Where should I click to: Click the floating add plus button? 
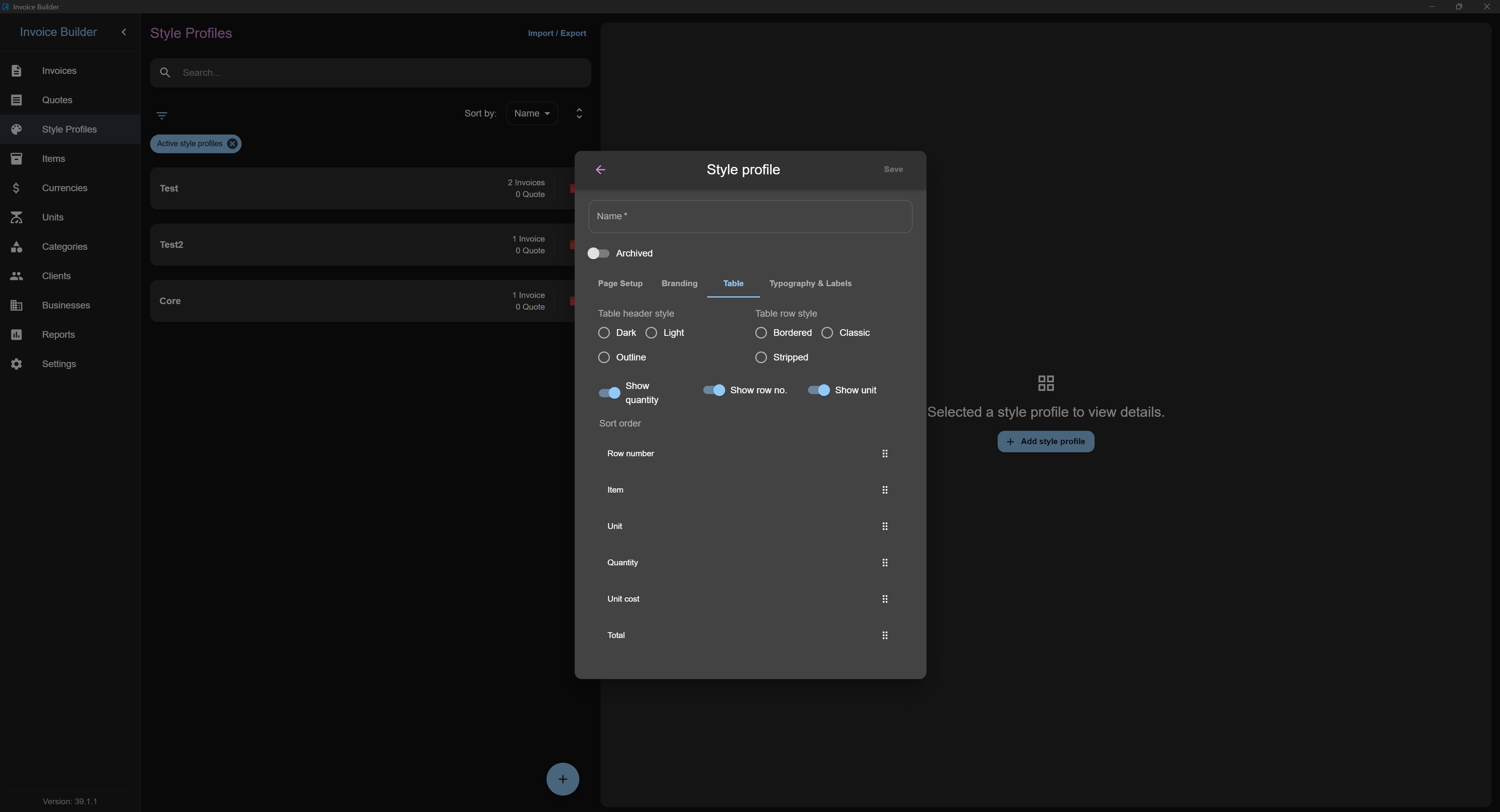click(563, 779)
